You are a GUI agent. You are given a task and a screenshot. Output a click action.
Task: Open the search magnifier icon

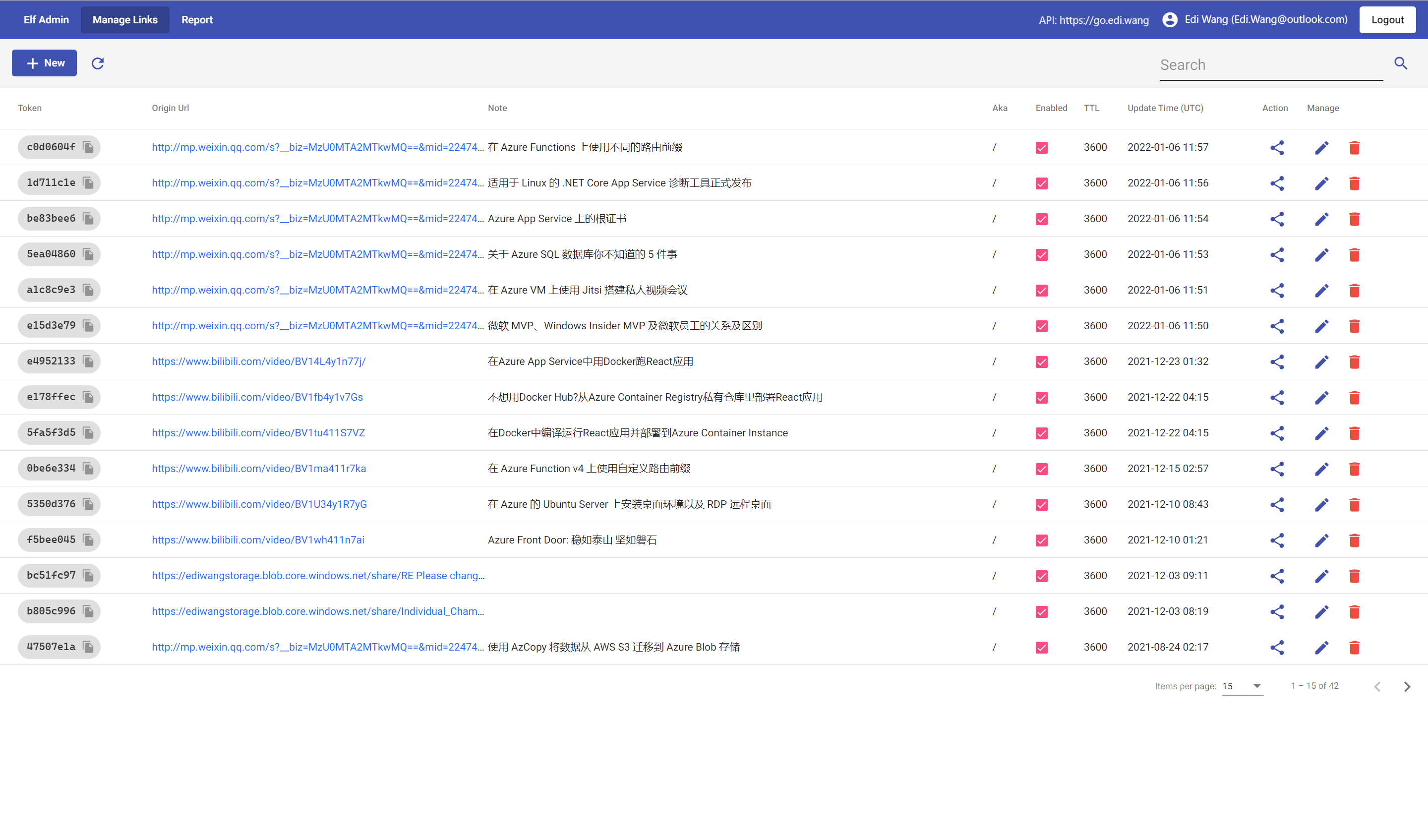pos(1401,63)
